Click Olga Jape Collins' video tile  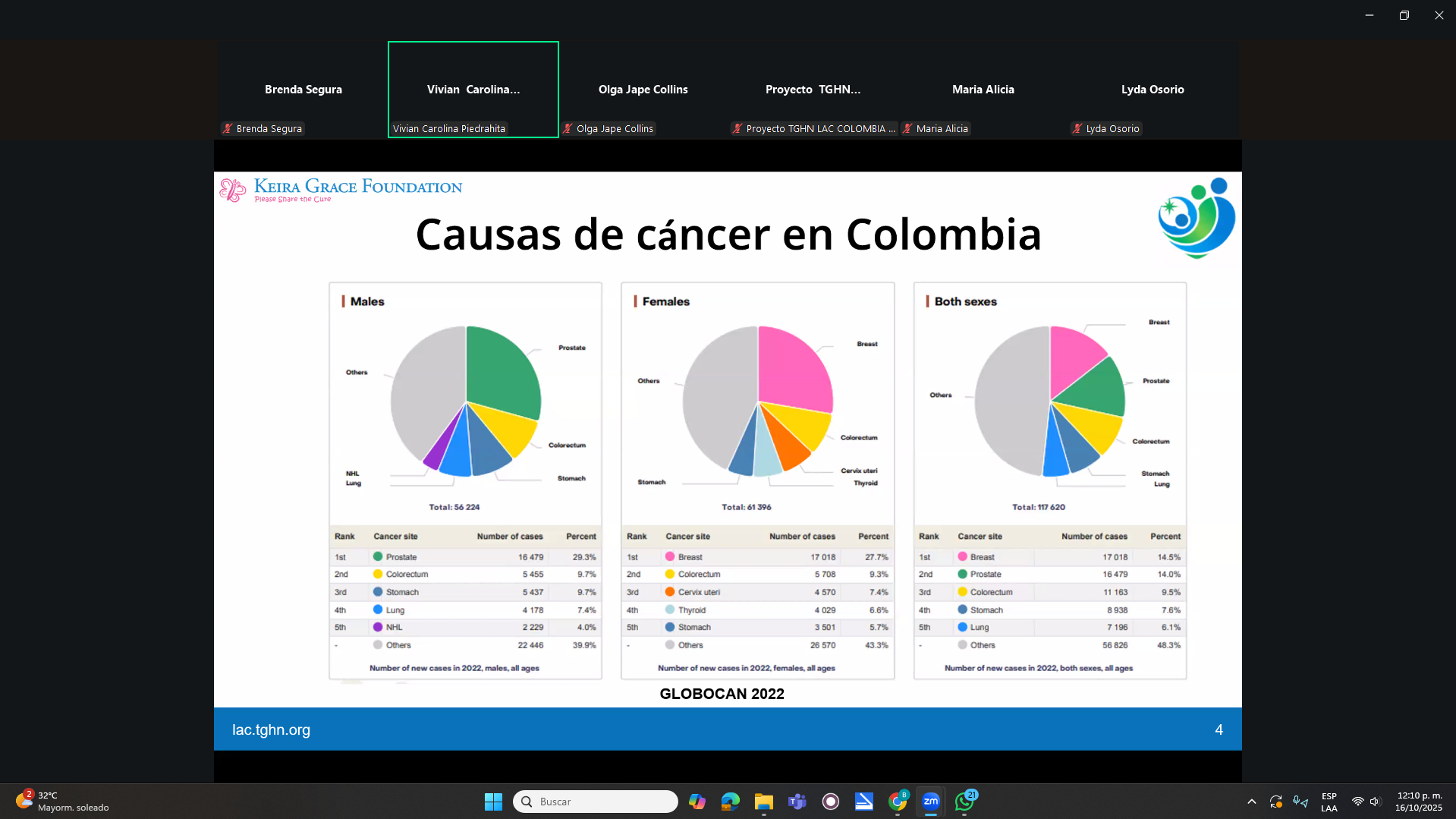click(643, 90)
